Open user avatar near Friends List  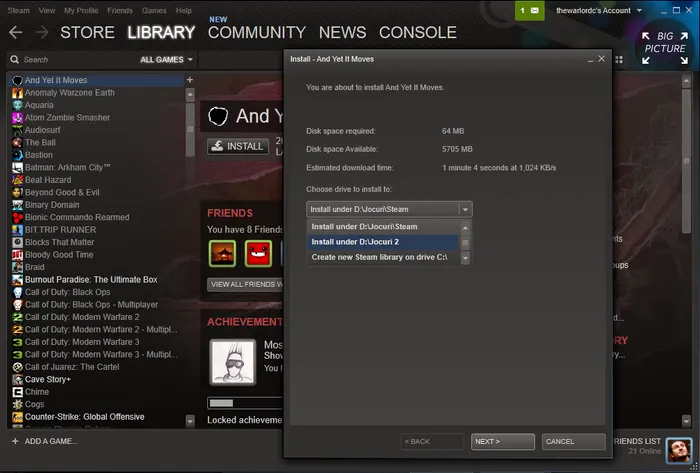[x=678, y=450]
